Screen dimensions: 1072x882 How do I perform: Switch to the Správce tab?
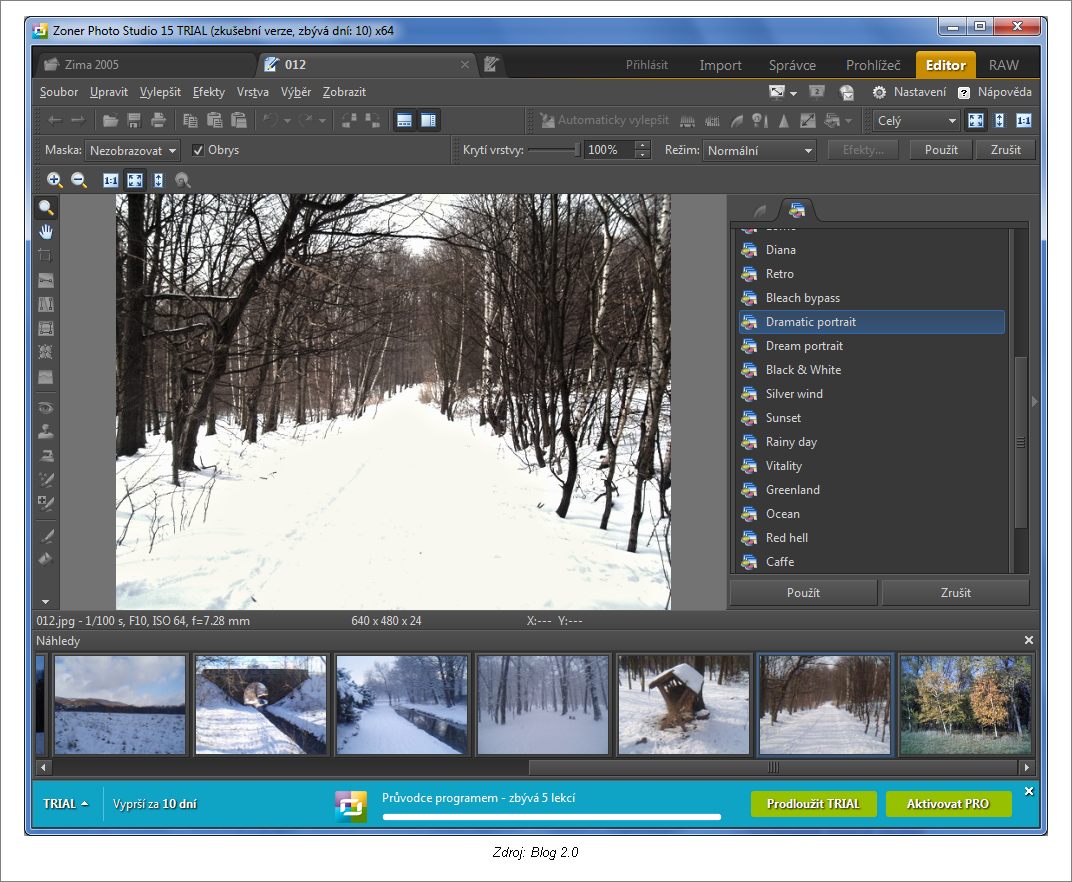792,65
